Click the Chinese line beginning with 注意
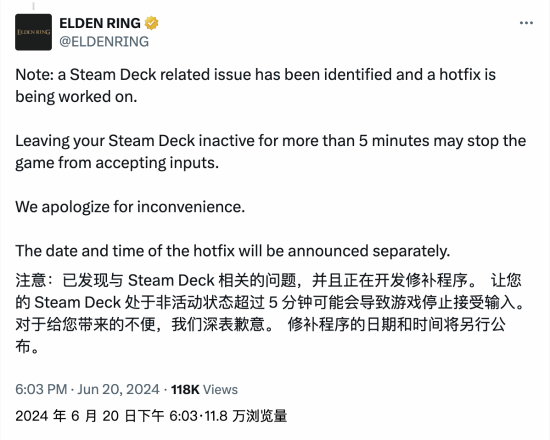The height and width of the screenshot is (440, 550). [268, 280]
